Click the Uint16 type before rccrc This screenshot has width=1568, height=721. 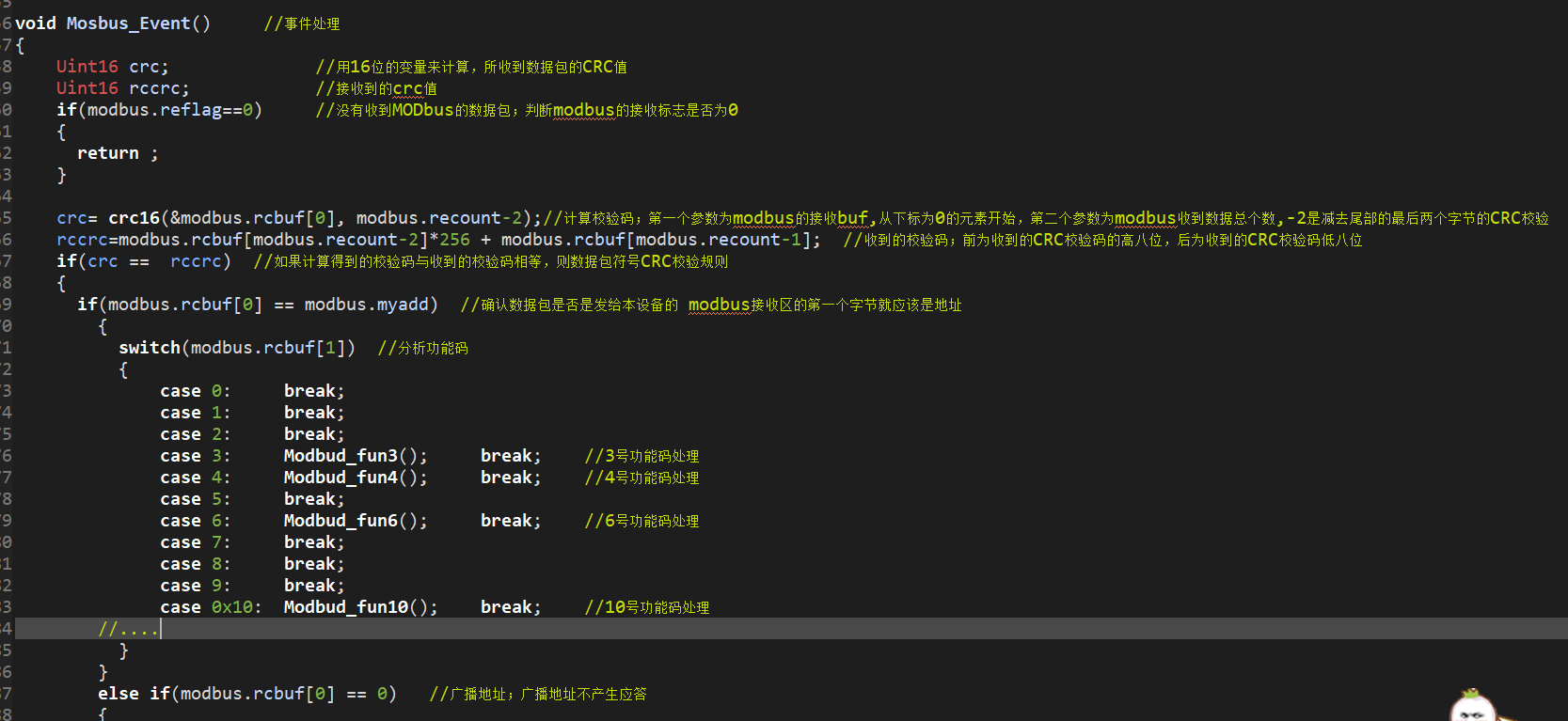click(87, 88)
